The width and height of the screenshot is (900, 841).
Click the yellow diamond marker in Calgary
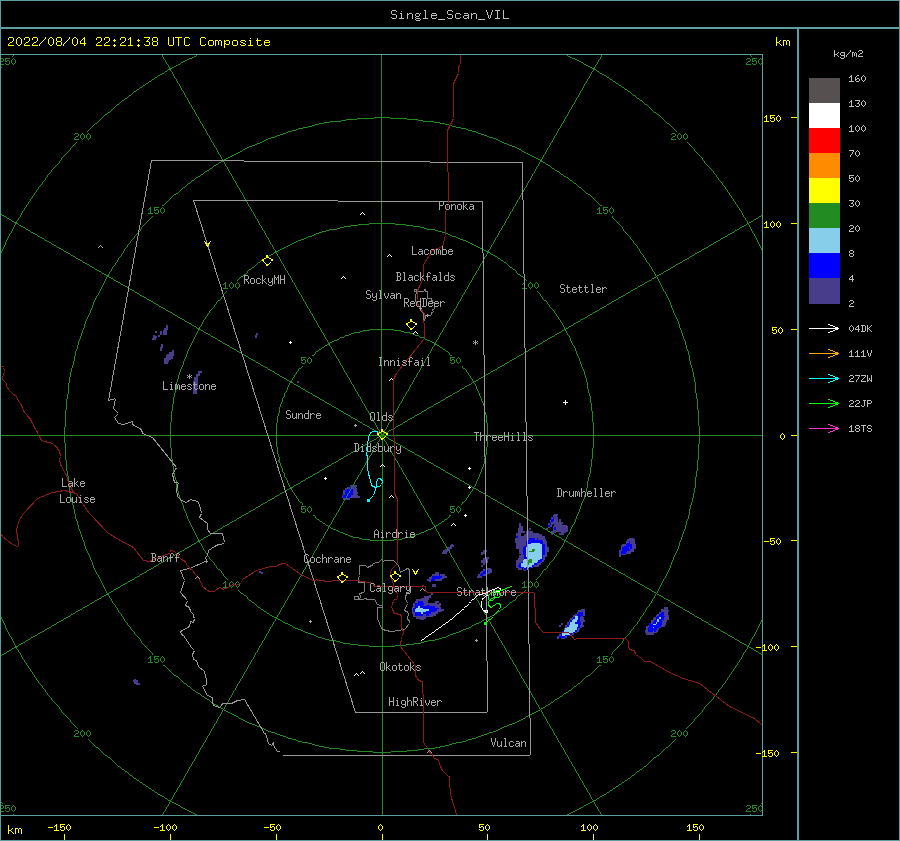coord(395,576)
